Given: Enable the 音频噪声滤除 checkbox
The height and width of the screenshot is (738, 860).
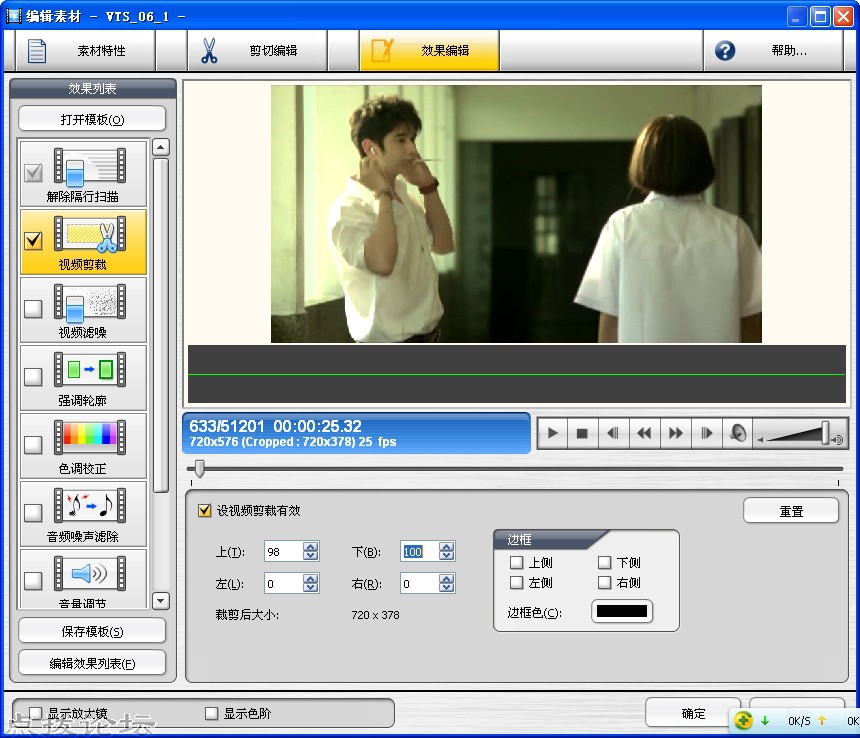Looking at the screenshot, I should click(33, 513).
